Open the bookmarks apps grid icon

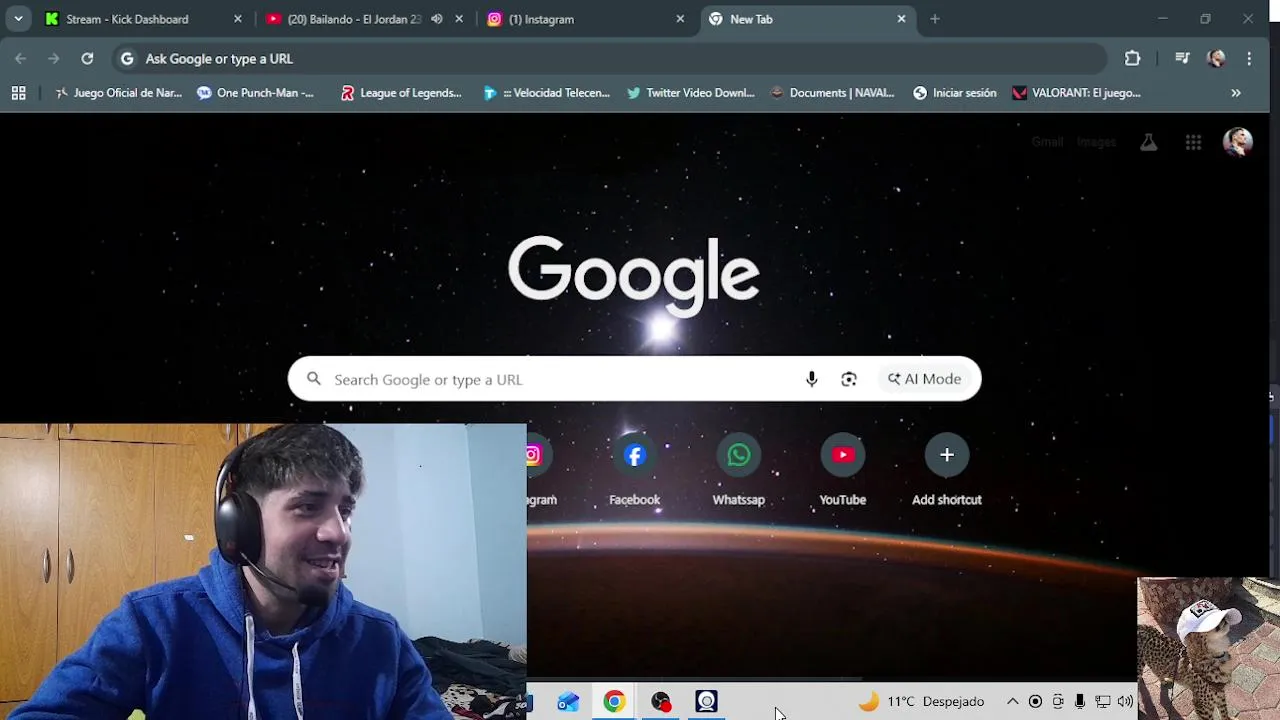click(x=18, y=93)
